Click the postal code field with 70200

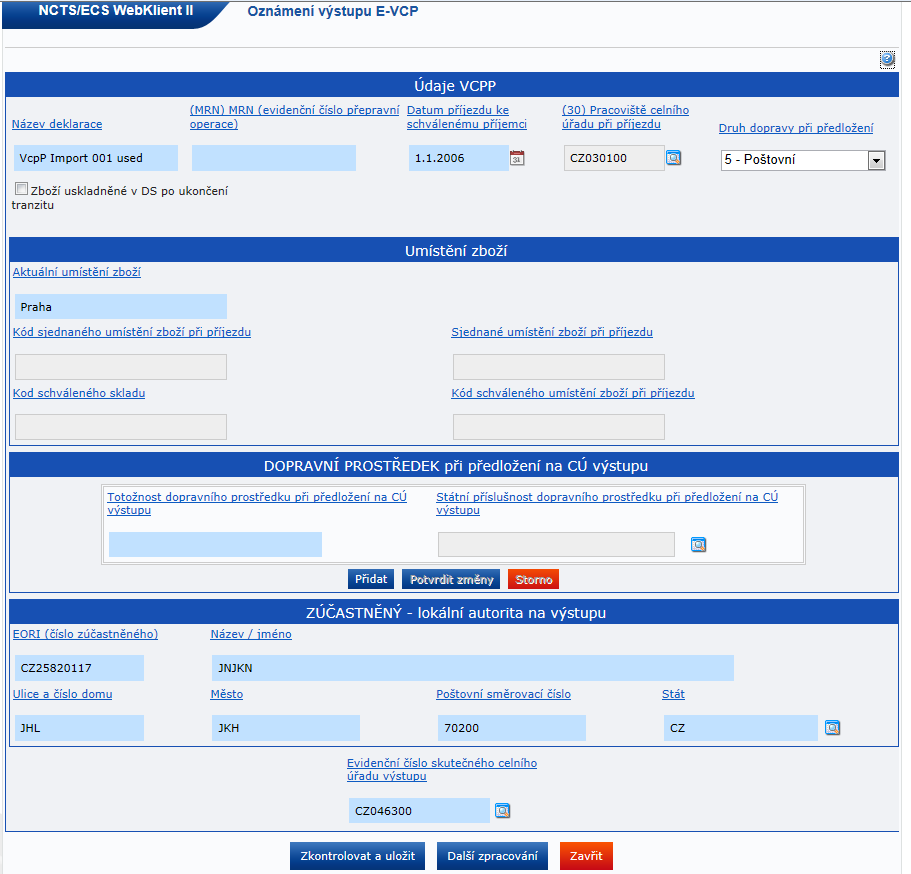(511, 728)
